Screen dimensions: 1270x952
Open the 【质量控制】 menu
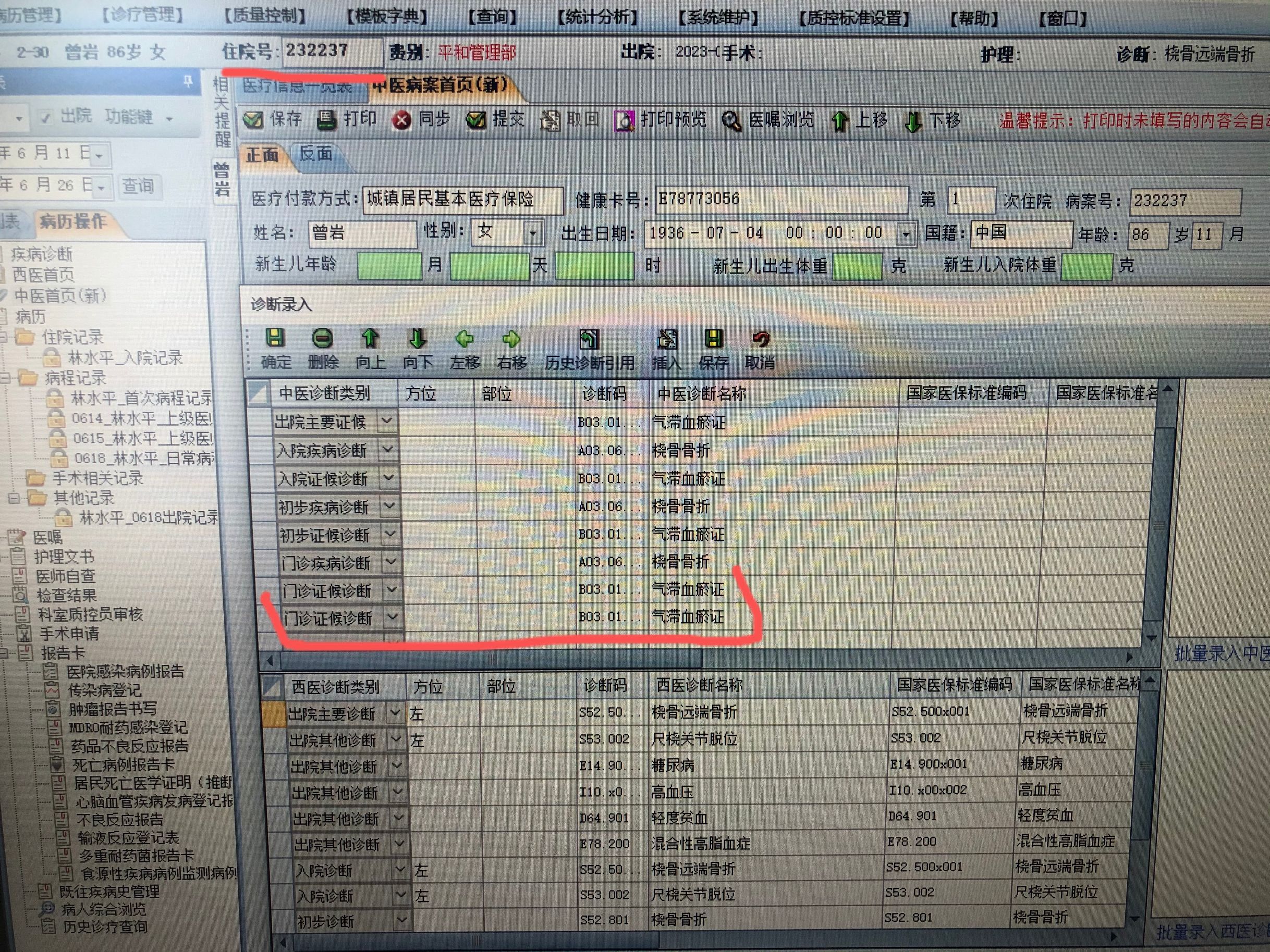click(265, 16)
